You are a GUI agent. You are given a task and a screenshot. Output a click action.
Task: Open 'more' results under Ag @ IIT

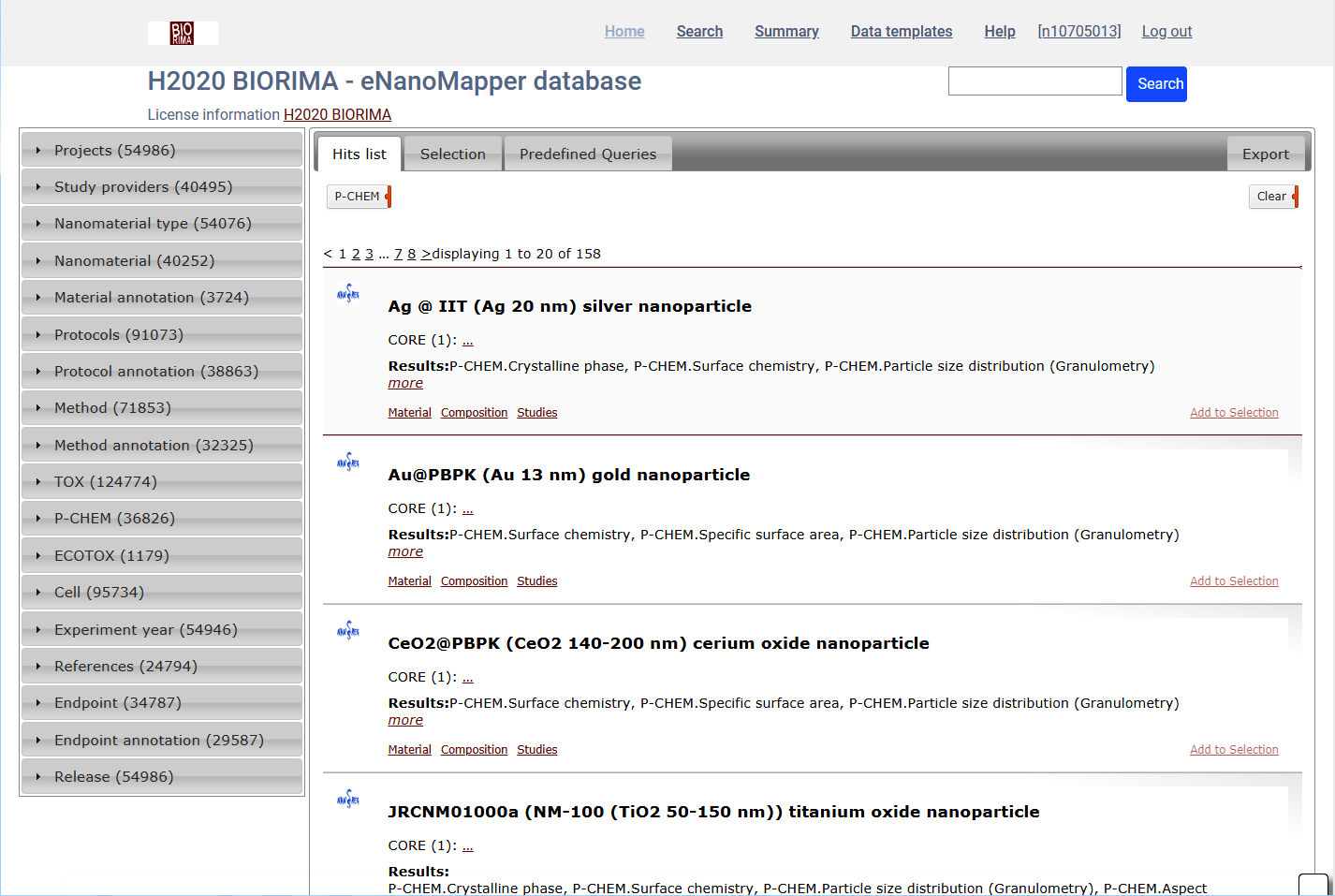pyautogui.click(x=404, y=382)
